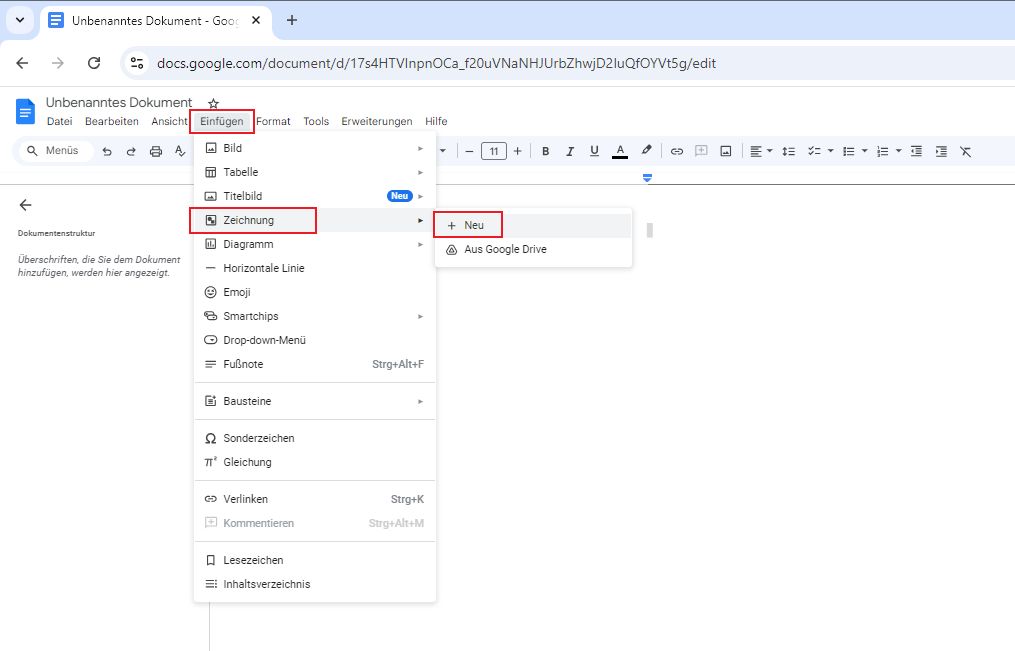Open the checklist toolbar button
The width and height of the screenshot is (1015, 651).
tap(813, 151)
